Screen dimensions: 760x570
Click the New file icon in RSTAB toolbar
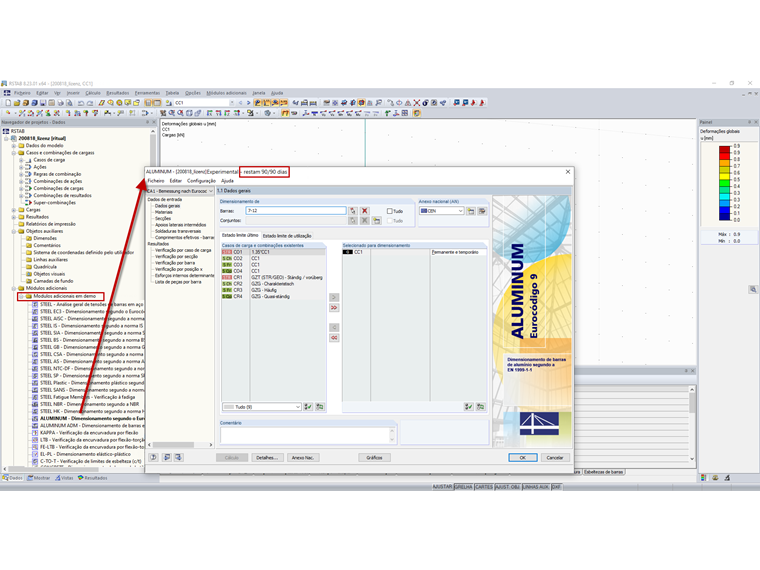click(8, 103)
